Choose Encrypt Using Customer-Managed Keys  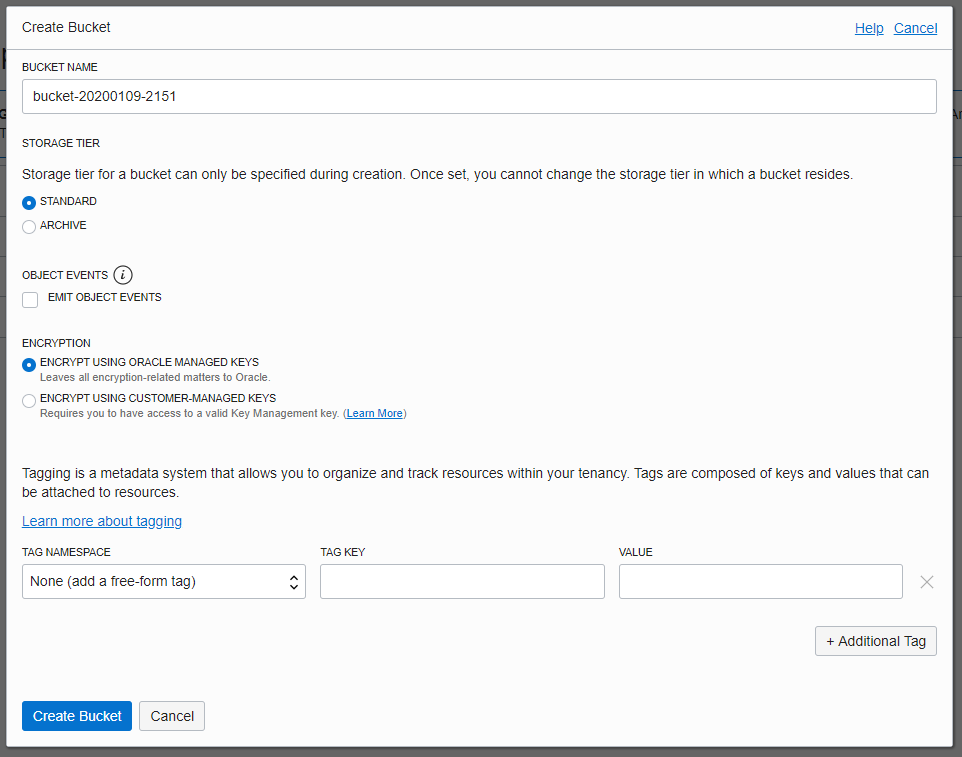29,400
